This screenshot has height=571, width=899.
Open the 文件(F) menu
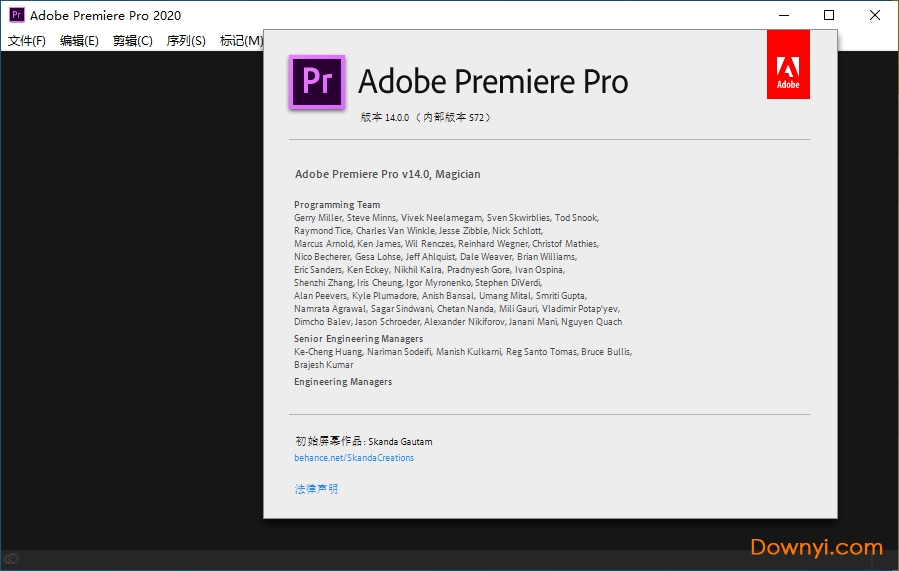click(x=27, y=41)
